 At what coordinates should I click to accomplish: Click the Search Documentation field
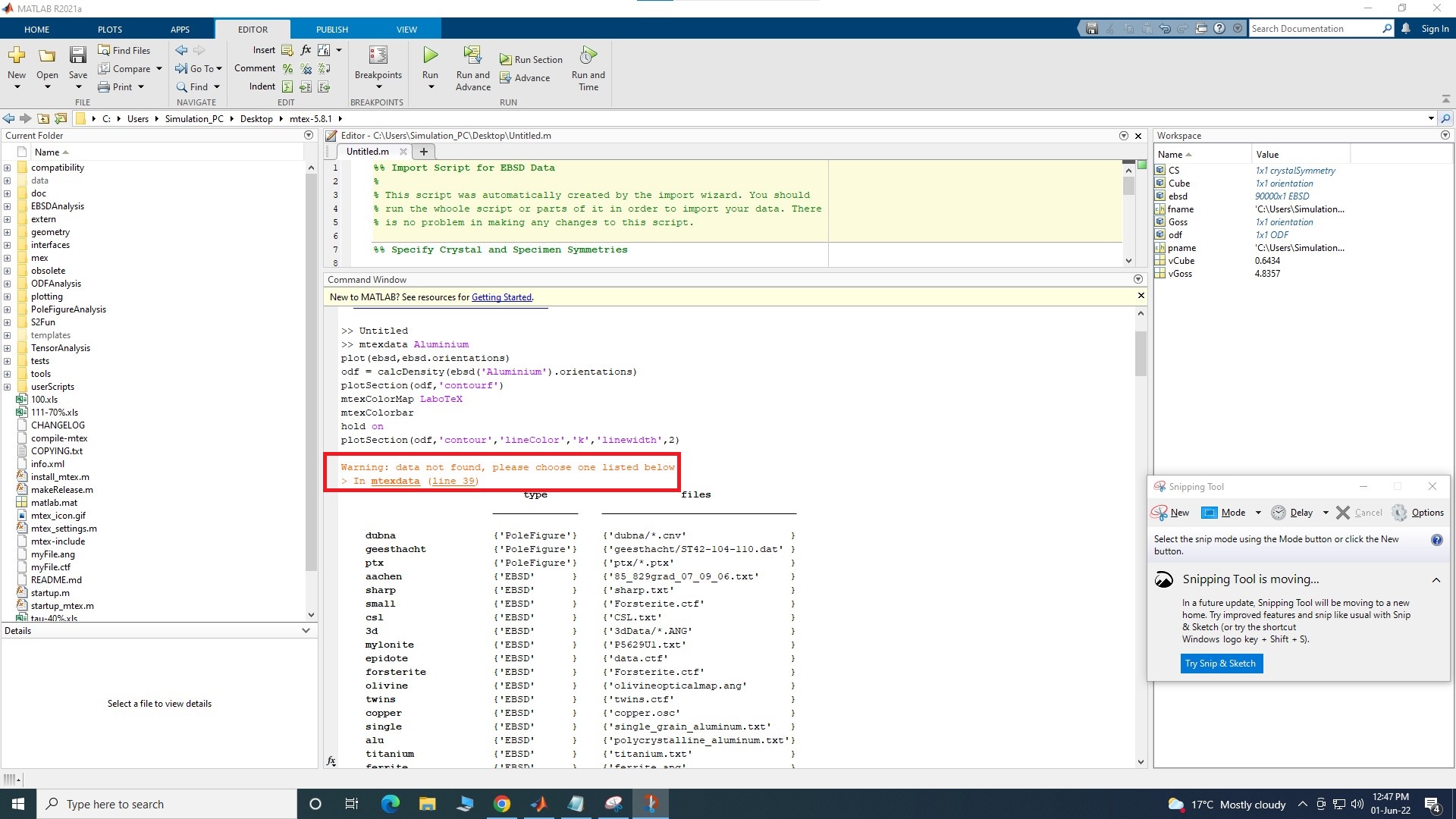1314,29
